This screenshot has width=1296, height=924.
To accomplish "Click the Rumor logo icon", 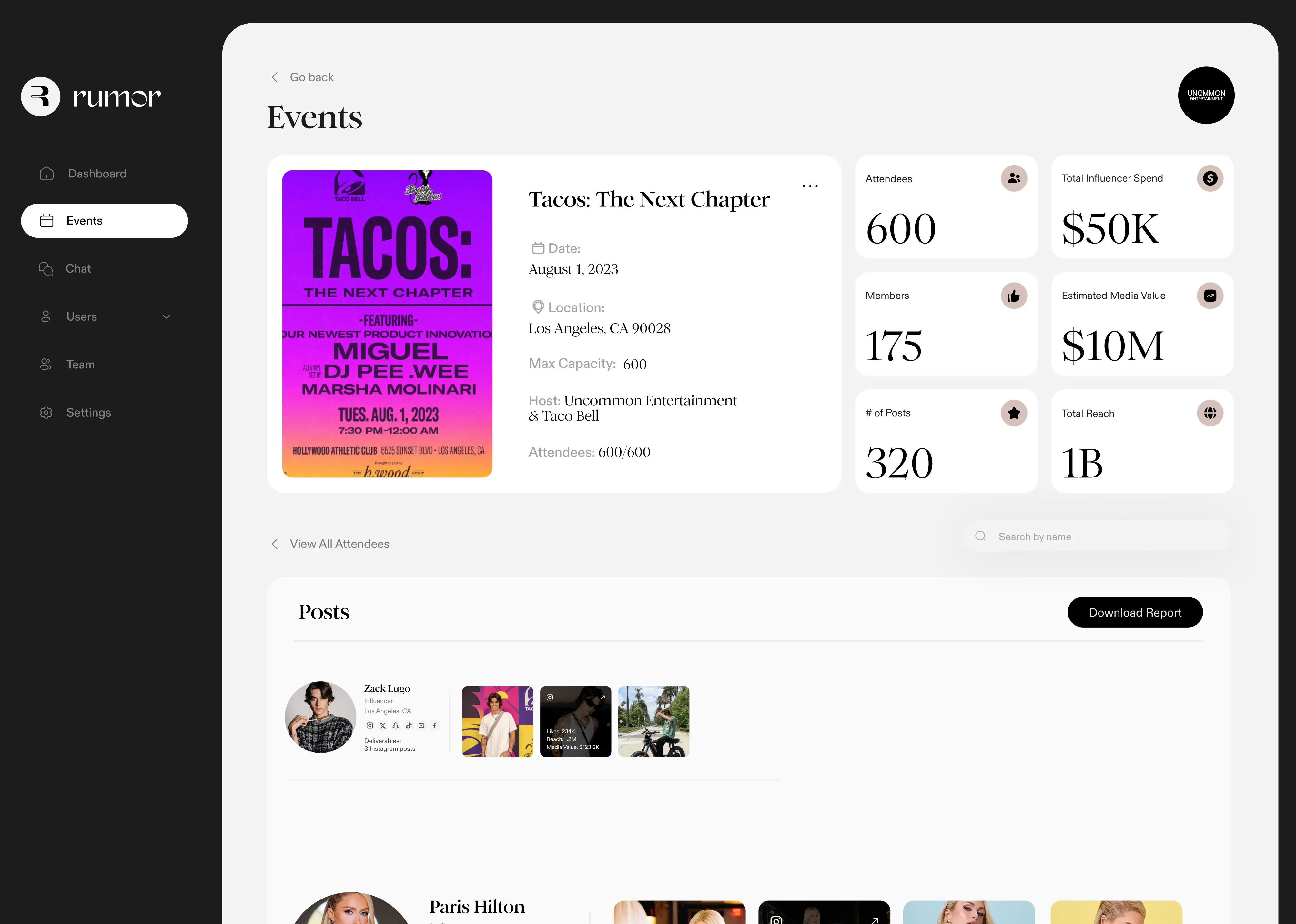I will (x=40, y=97).
